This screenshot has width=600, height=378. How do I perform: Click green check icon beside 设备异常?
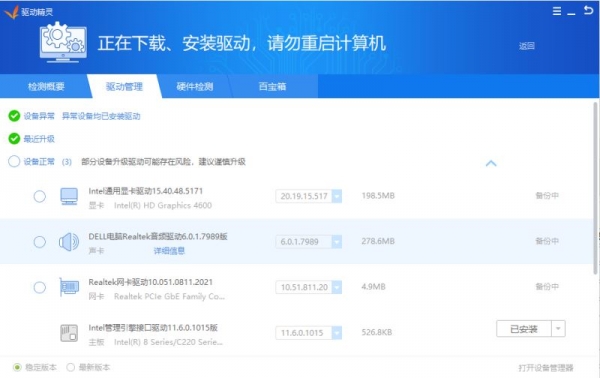(14, 116)
